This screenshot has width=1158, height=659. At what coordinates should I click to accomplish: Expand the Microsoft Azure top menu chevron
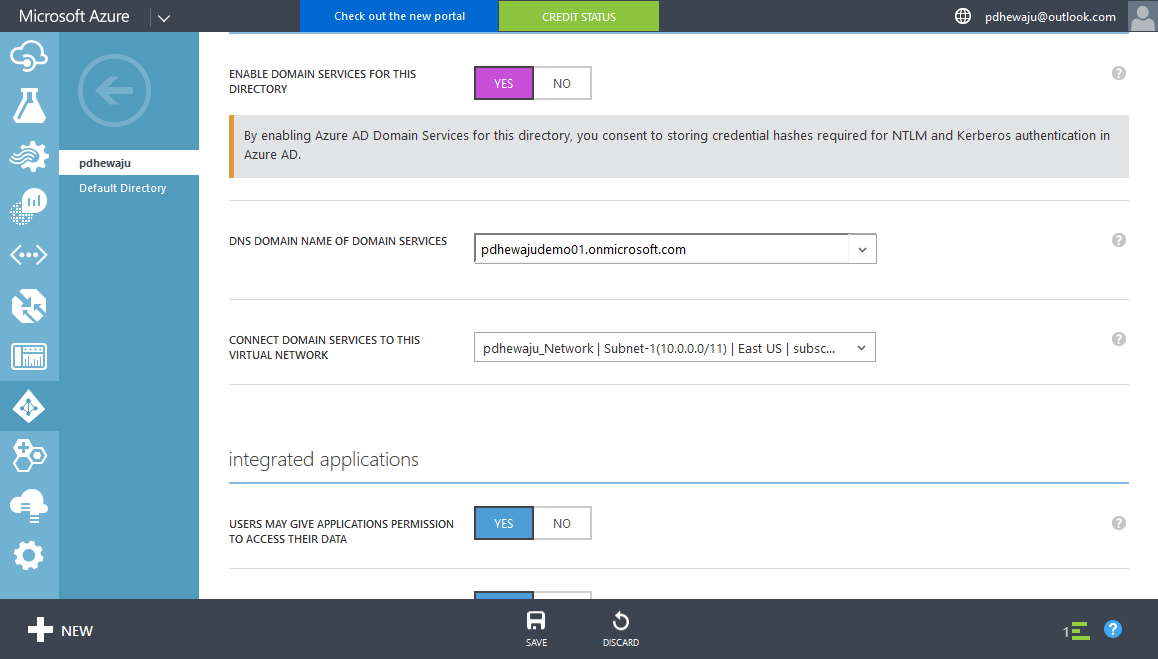pyautogui.click(x=164, y=18)
